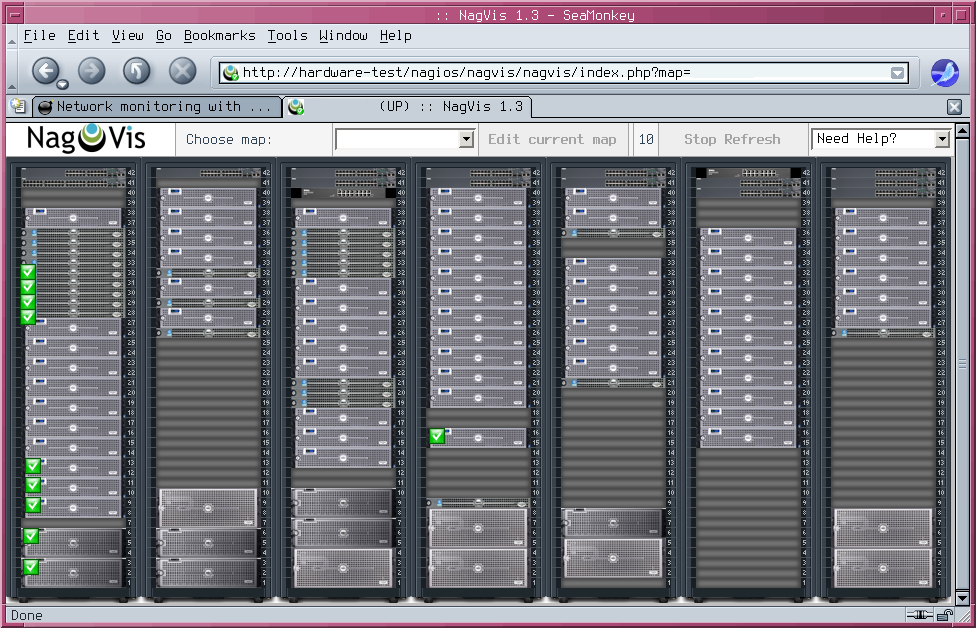Open the View menu

pyautogui.click(x=128, y=35)
